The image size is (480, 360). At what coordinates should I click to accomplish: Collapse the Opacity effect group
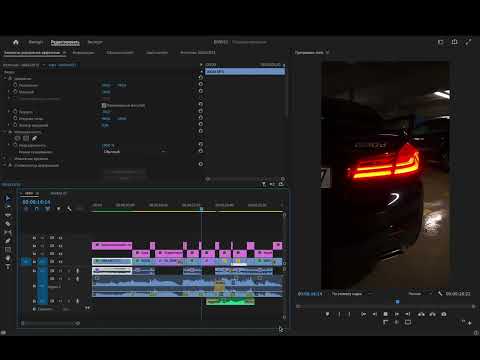click(x=5, y=132)
